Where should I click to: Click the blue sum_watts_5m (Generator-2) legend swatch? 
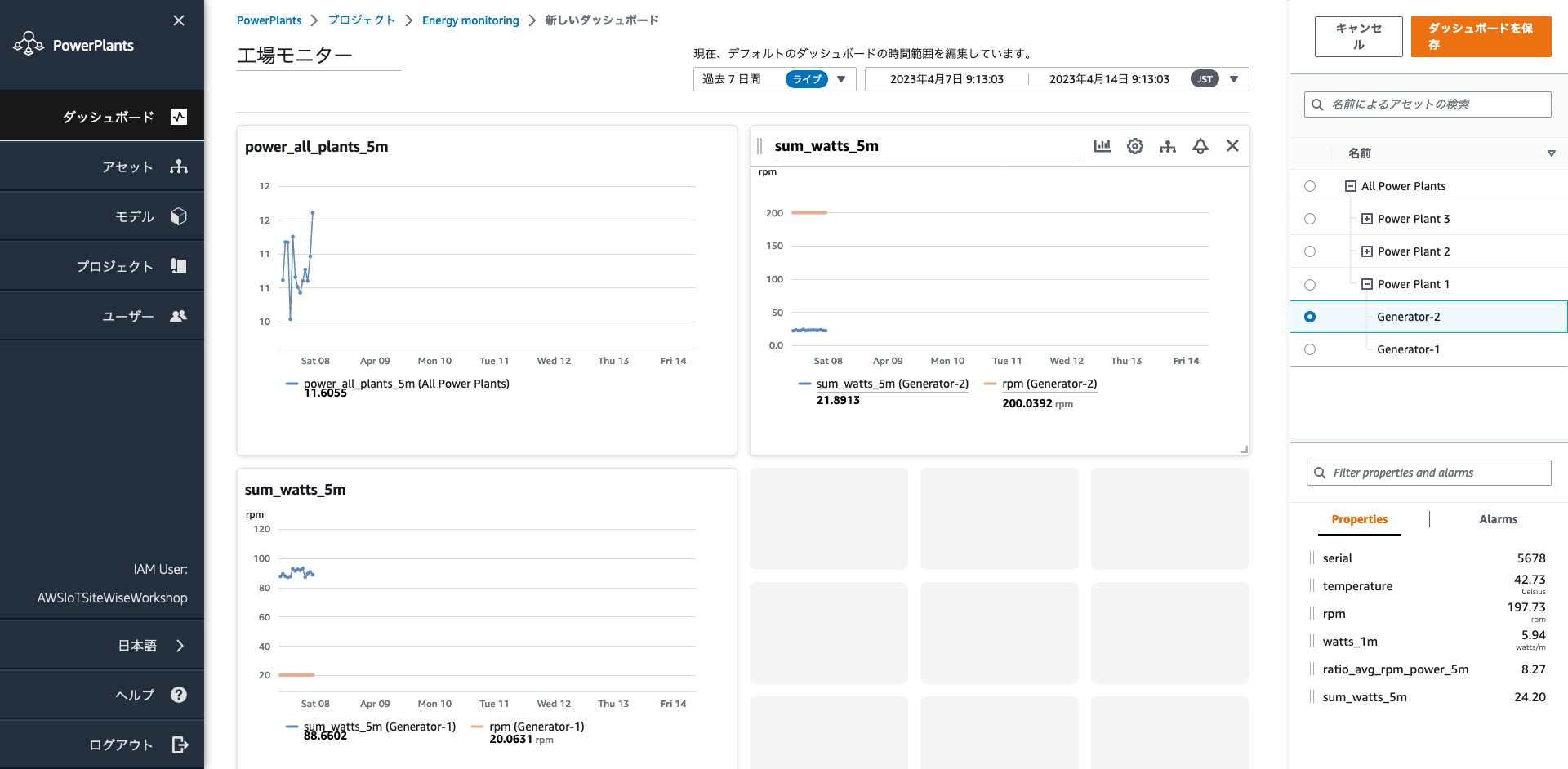pyautogui.click(x=804, y=384)
